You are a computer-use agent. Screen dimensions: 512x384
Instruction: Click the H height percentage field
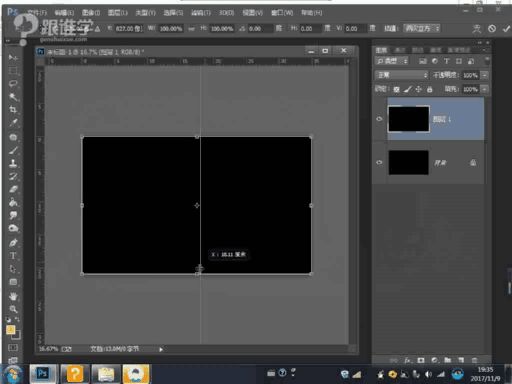tap(222, 29)
